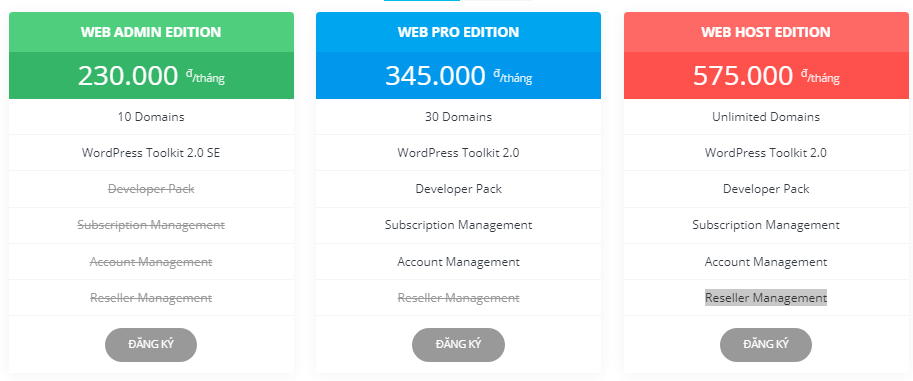Viewport: 913px width, 381px height.
Task: Click the highlighted Reseller Management text
Action: coord(766,298)
